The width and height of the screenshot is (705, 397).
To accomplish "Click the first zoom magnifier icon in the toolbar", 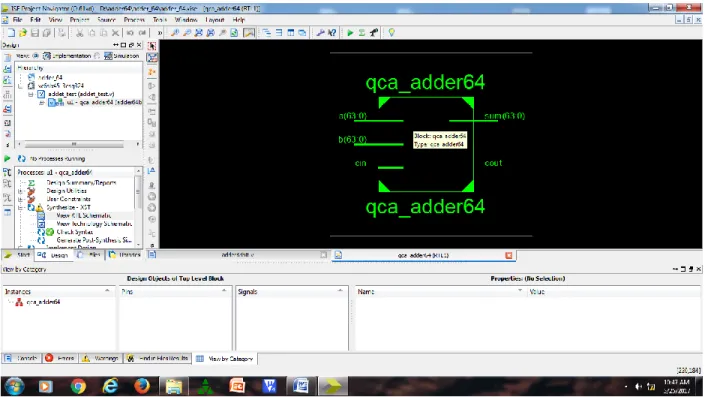I will pyautogui.click(x=175, y=32).
